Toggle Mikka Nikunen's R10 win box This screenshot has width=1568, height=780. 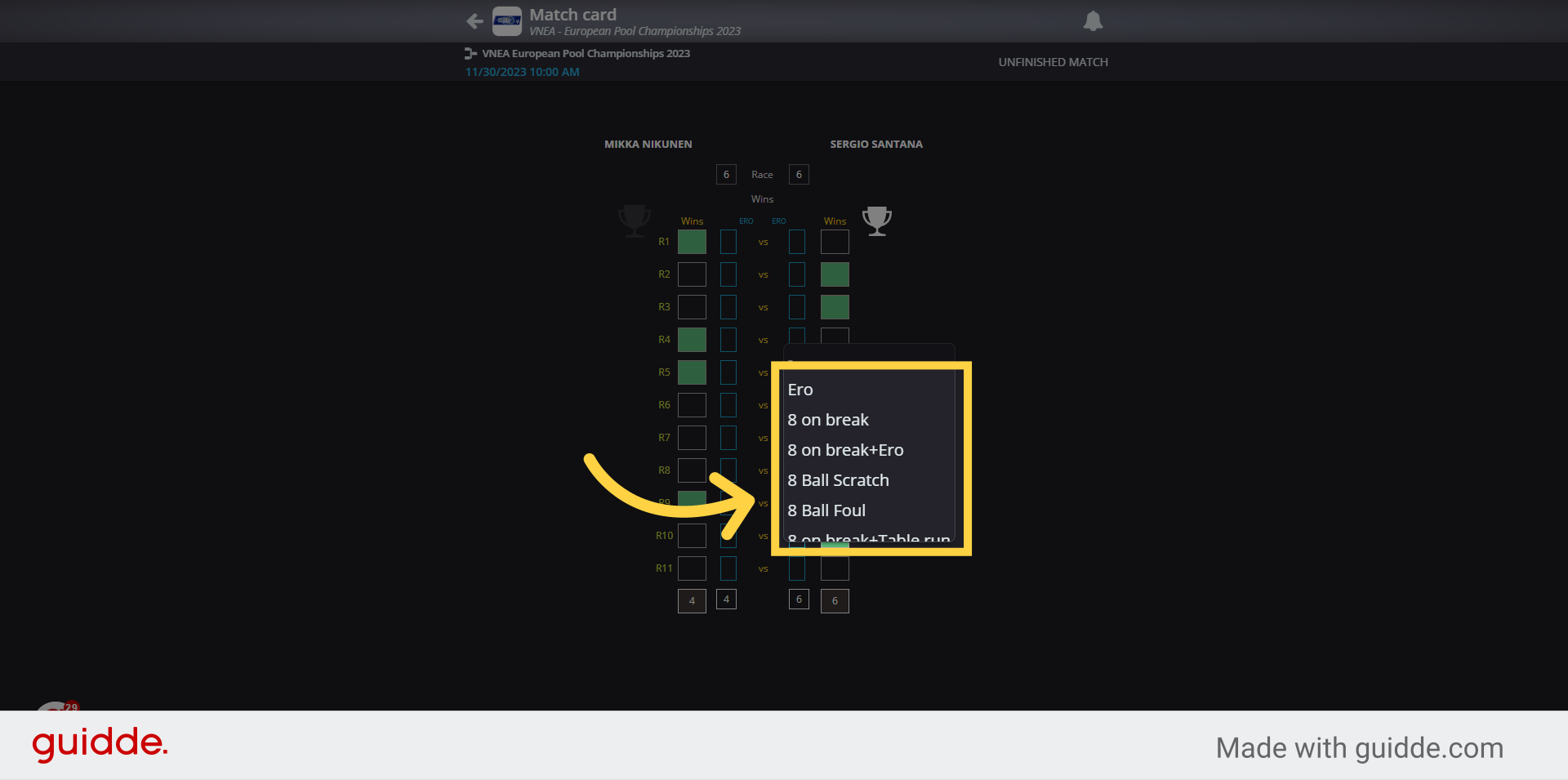click(692, 536)
